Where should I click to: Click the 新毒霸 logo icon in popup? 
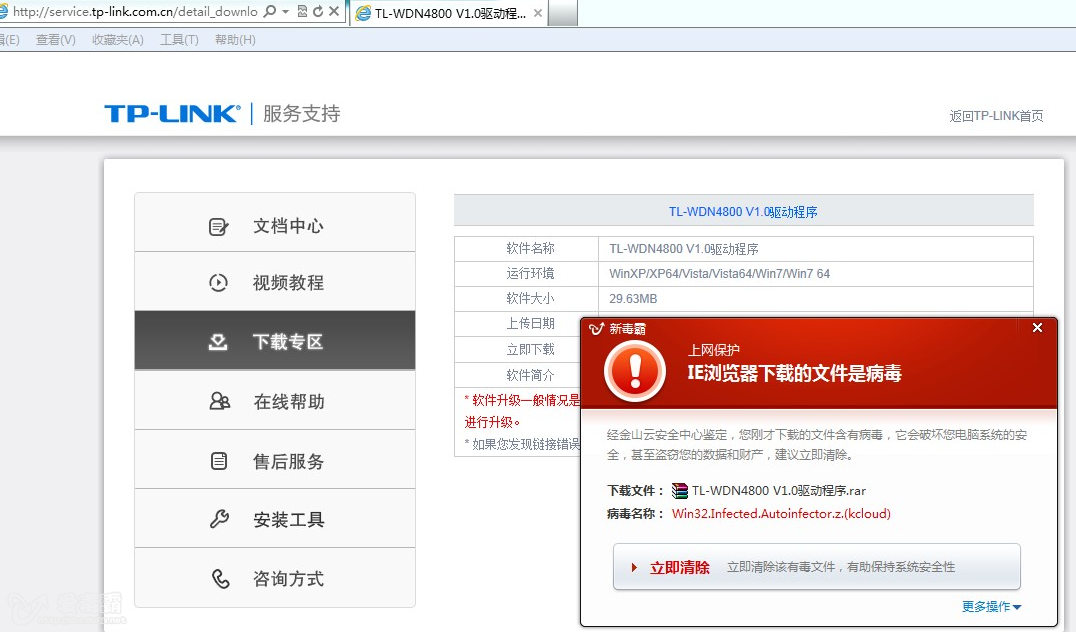pyautogui.click(x=596, y=329)
